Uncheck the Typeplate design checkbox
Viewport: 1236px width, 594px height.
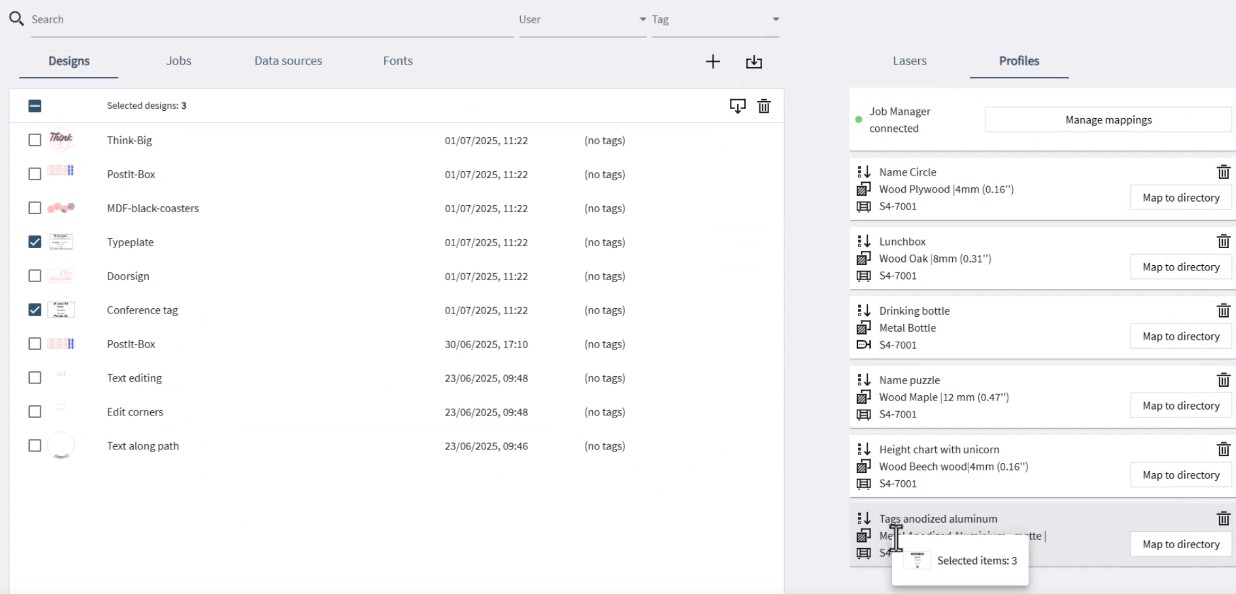(x=35, y=242)
